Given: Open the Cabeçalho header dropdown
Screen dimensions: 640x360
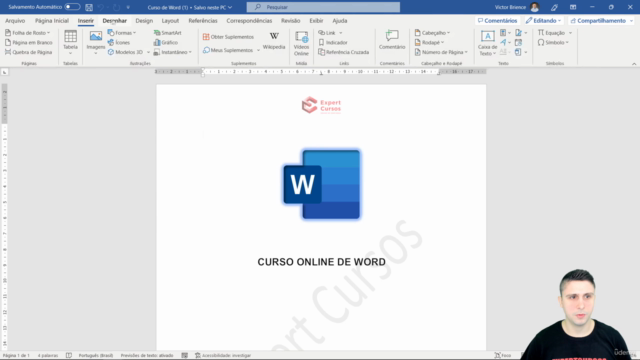Looking at the screenshot, I should pos(432,33).
